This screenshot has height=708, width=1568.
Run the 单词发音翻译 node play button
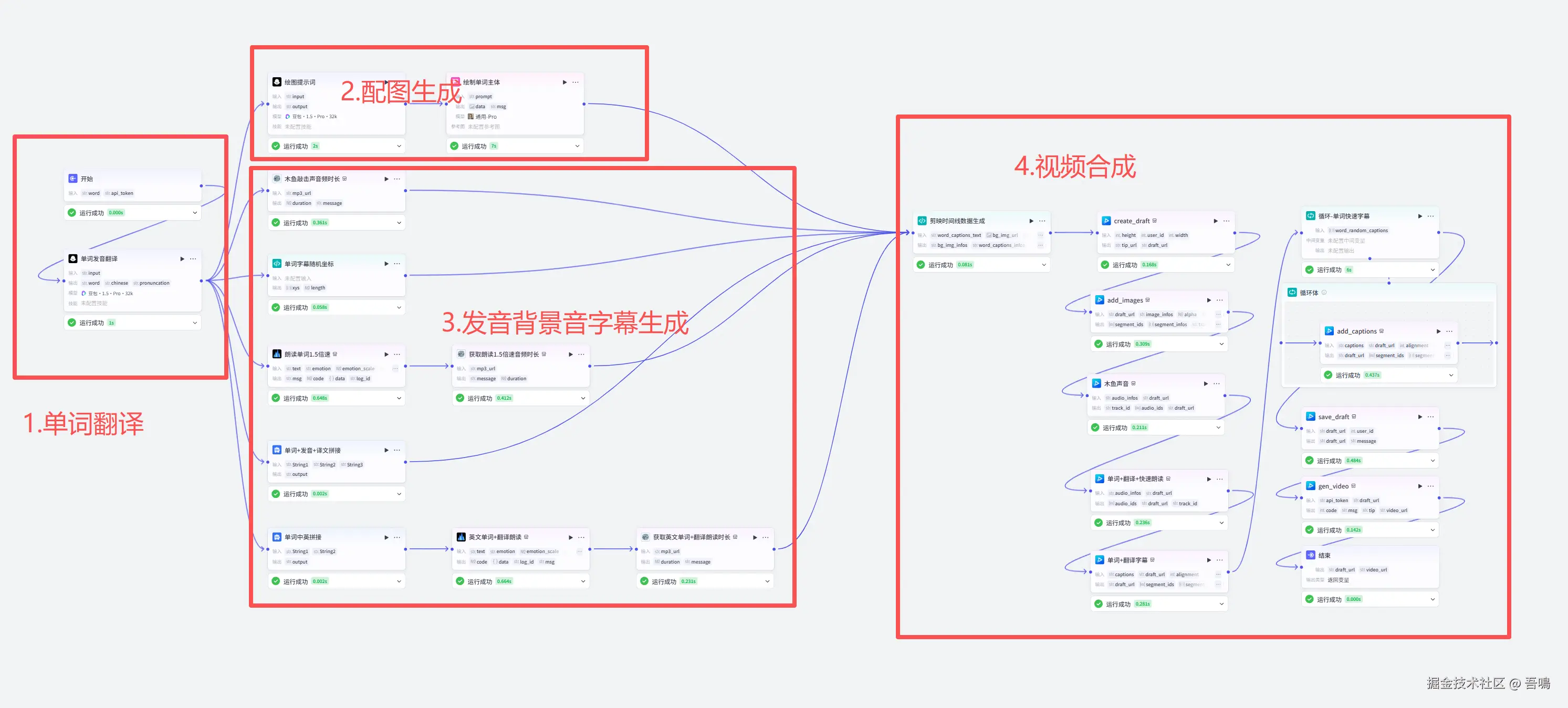[182, 259]
